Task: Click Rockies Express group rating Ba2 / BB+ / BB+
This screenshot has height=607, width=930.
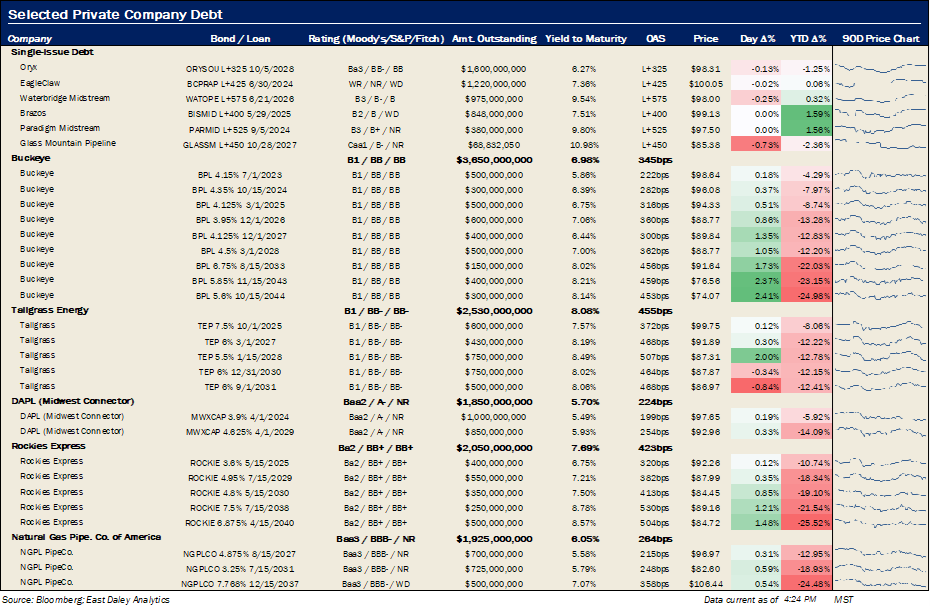Action: pyautogui.click(x=375, y=448)
